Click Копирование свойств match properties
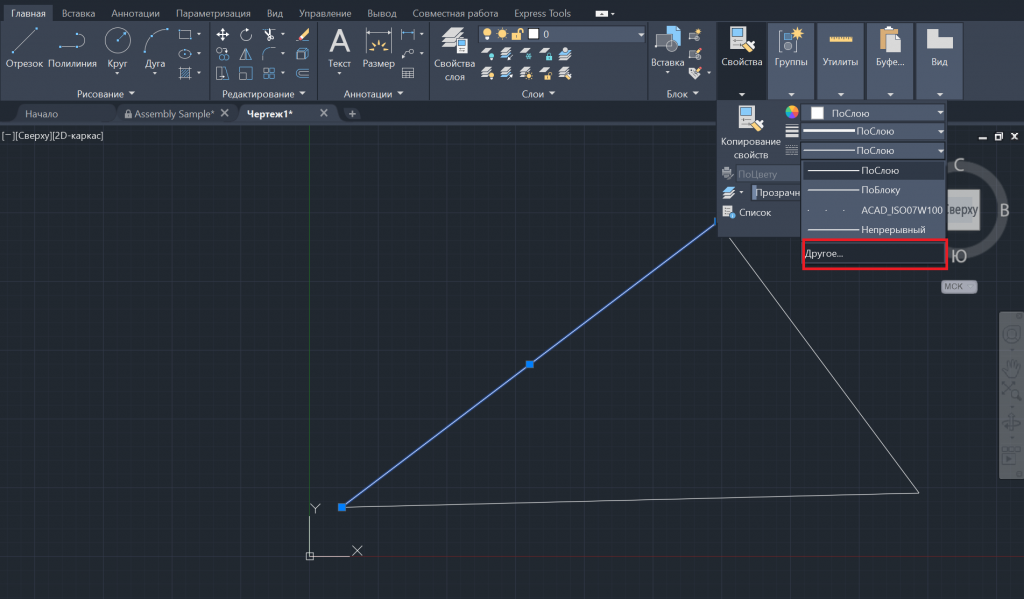Screen dimensions: 1024x599 click(750, 133)
